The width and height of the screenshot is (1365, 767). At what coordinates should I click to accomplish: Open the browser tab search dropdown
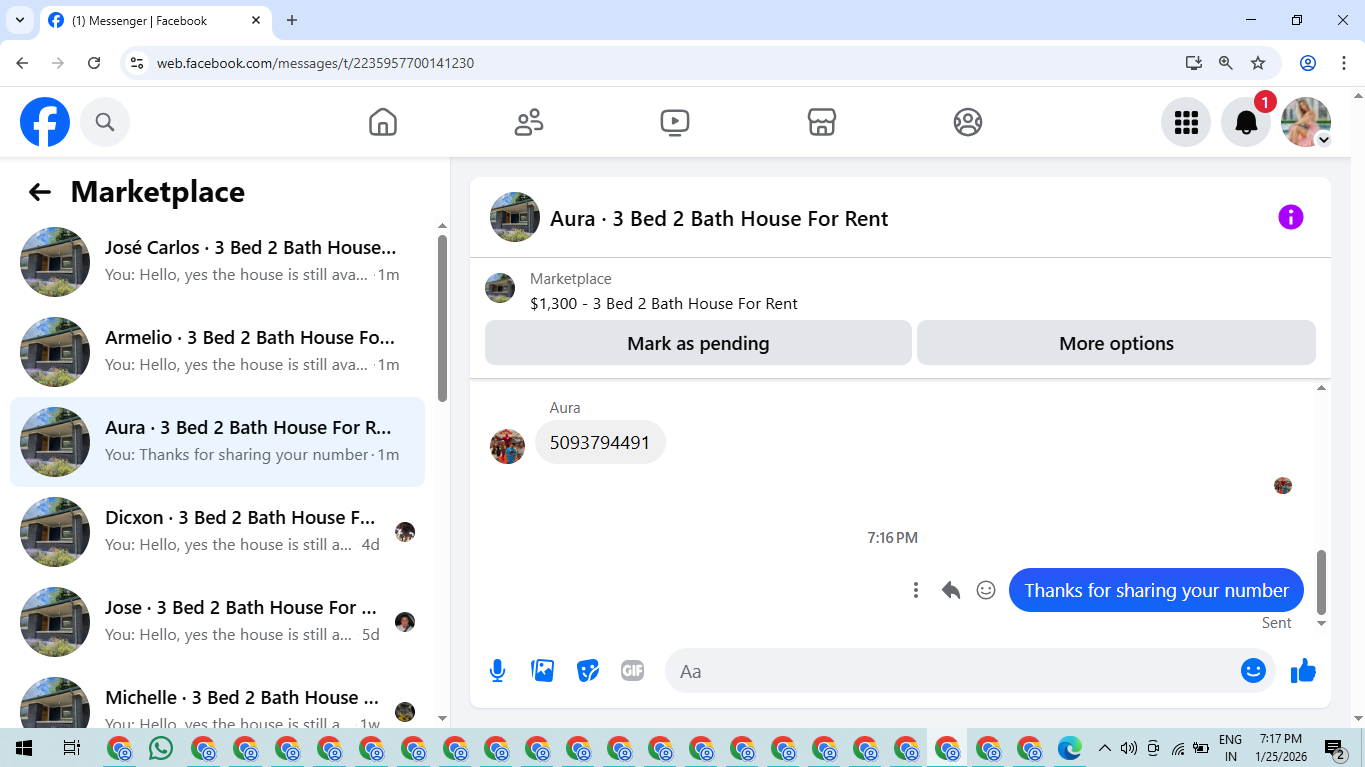(x=18, y=20)
